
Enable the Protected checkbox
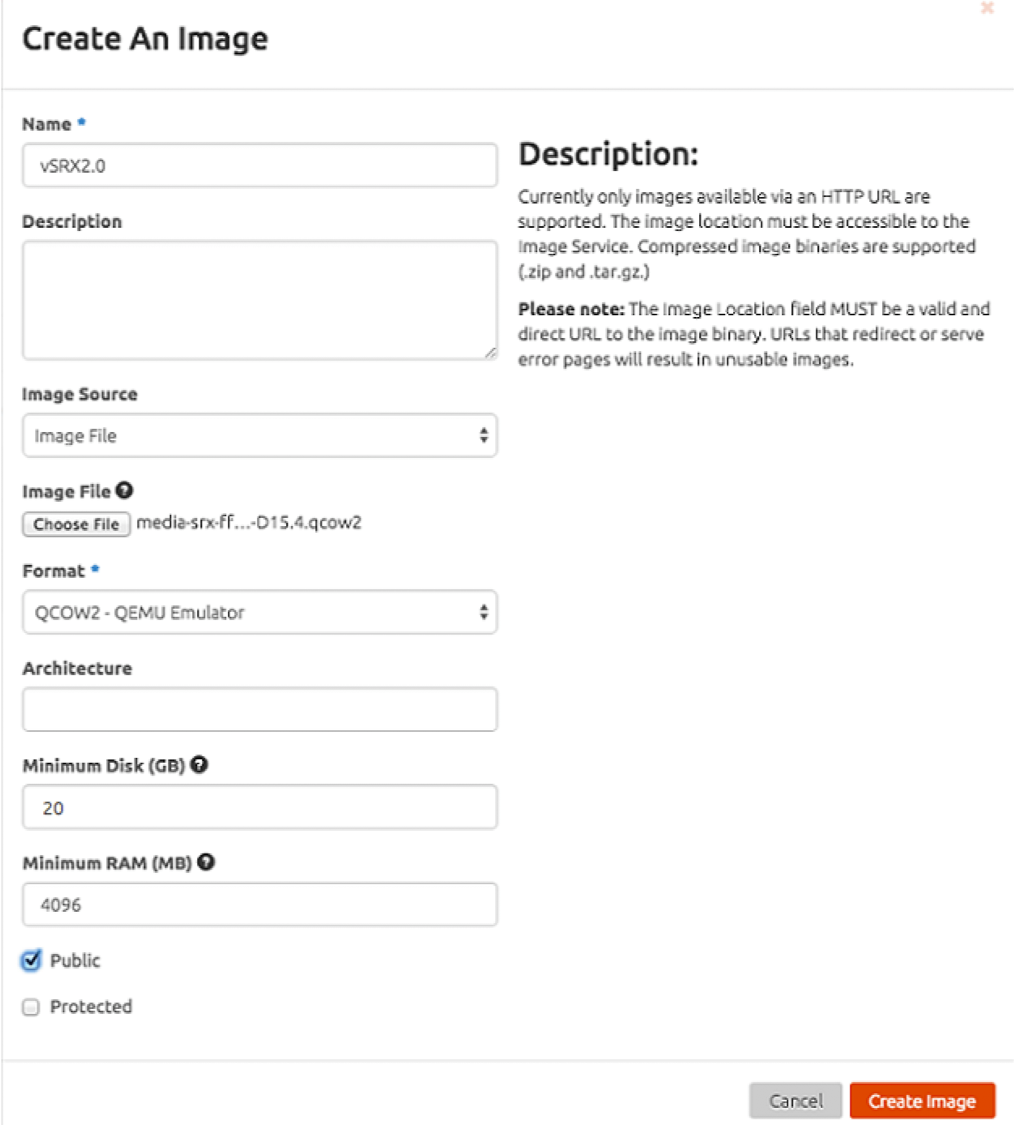point(31,1008)
